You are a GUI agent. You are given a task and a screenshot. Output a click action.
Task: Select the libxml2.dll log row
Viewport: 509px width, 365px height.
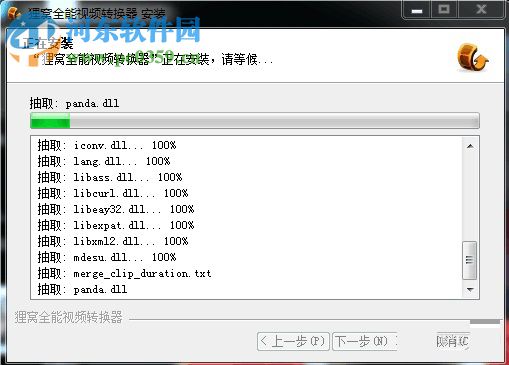[x=113, y=241]
